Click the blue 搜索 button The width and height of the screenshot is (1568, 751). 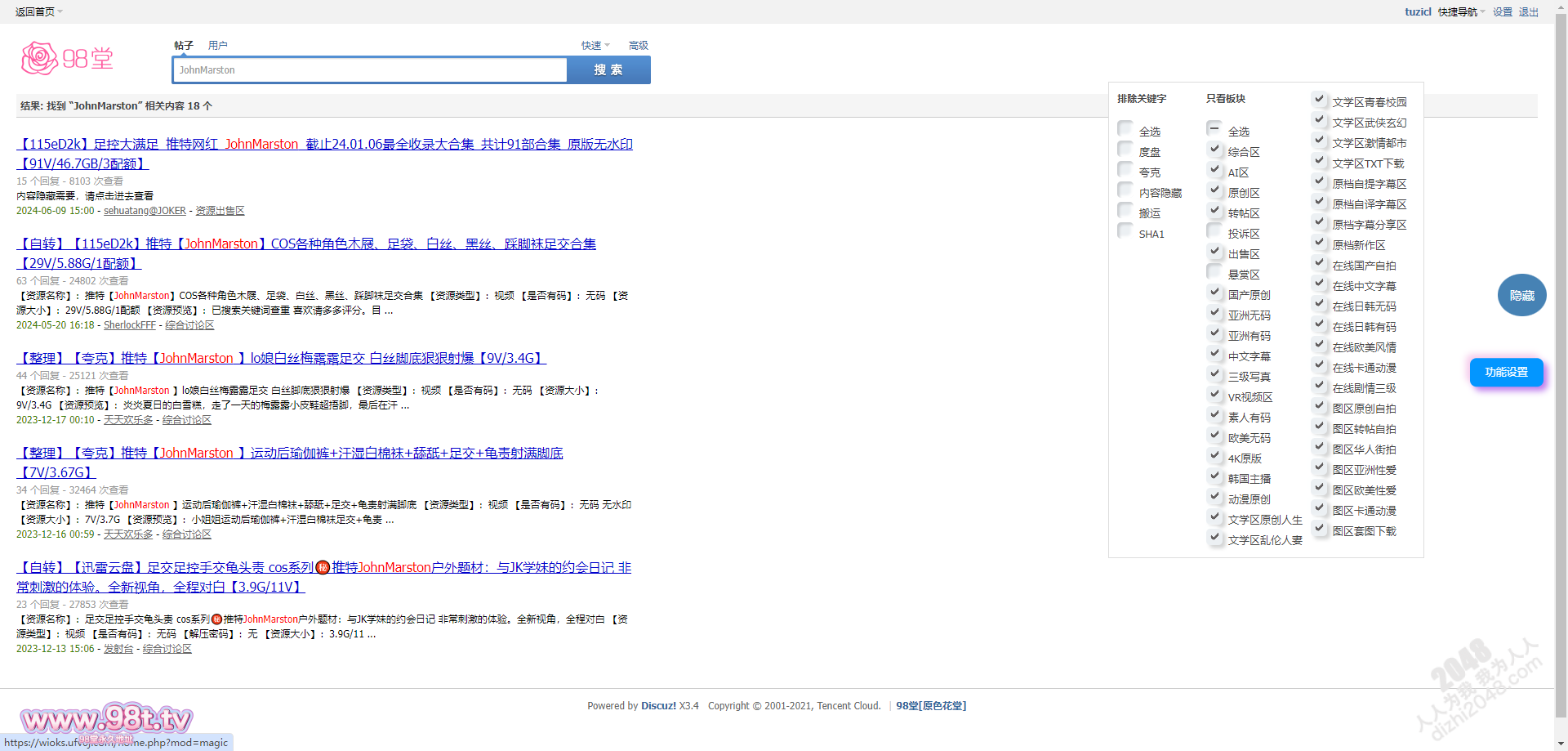click(x=608, y=70)
